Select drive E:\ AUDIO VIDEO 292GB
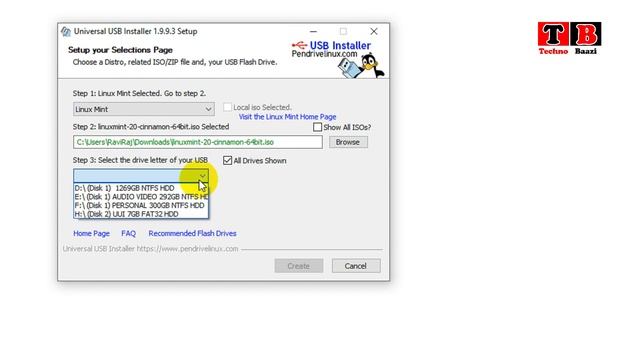This screenshot has height=360, width=640. (x=141, y=197)
